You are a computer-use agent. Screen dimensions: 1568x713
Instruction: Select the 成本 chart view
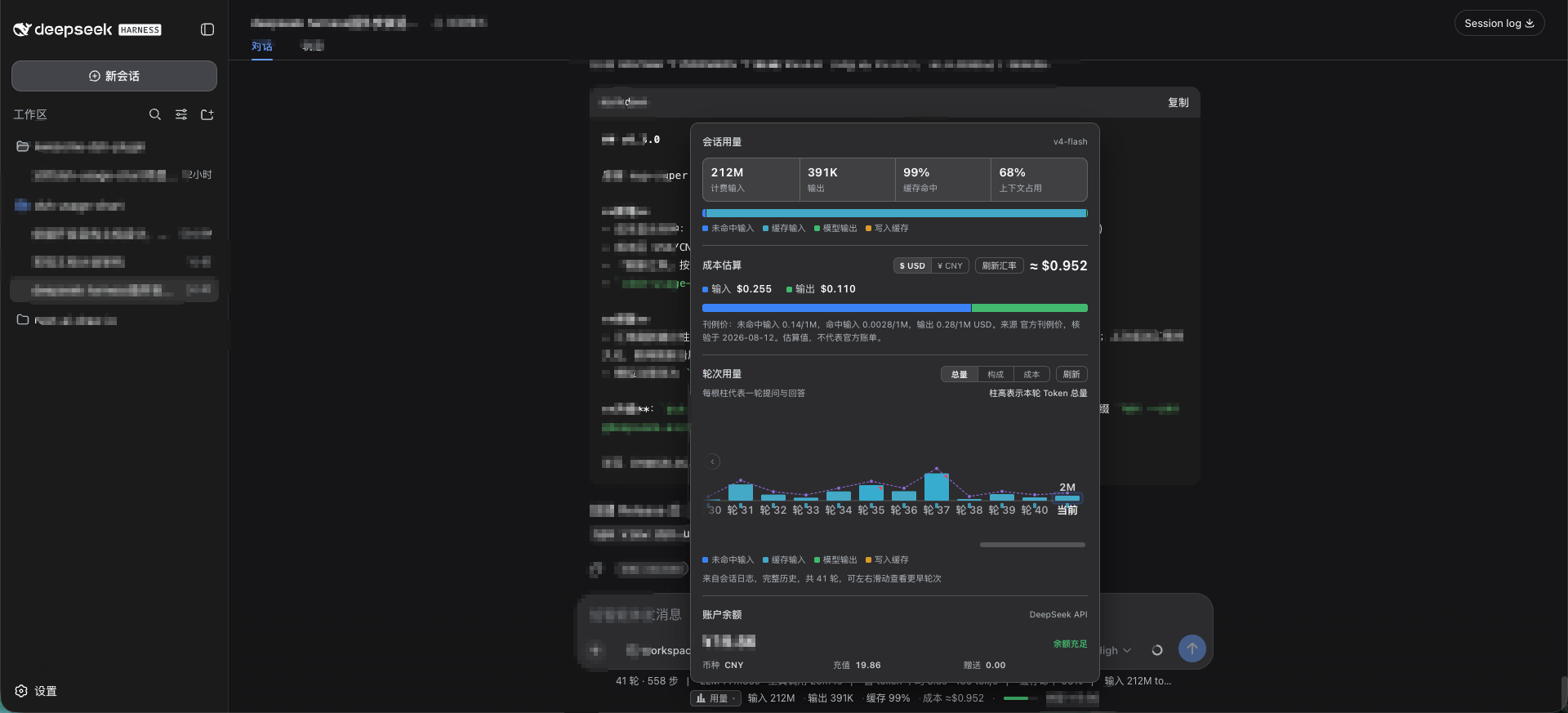point(1031,374)
